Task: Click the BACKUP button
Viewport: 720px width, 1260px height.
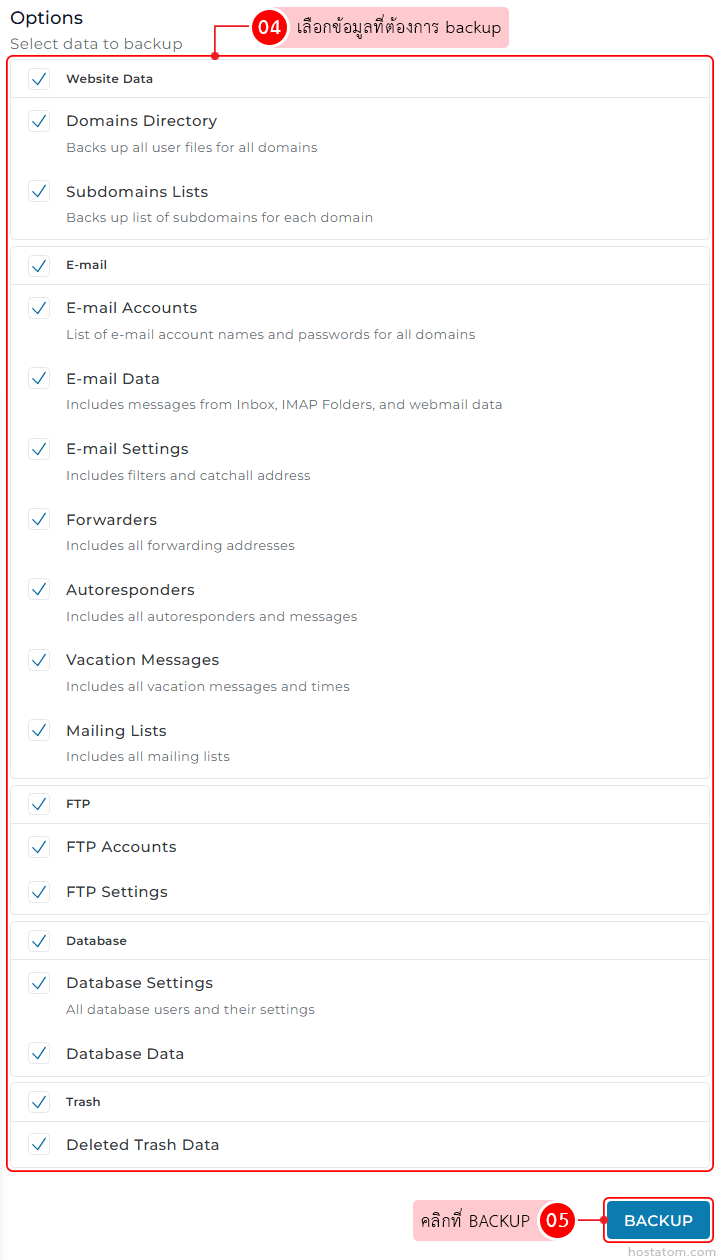Action: pyautogui.click(x=658, y=1220)
